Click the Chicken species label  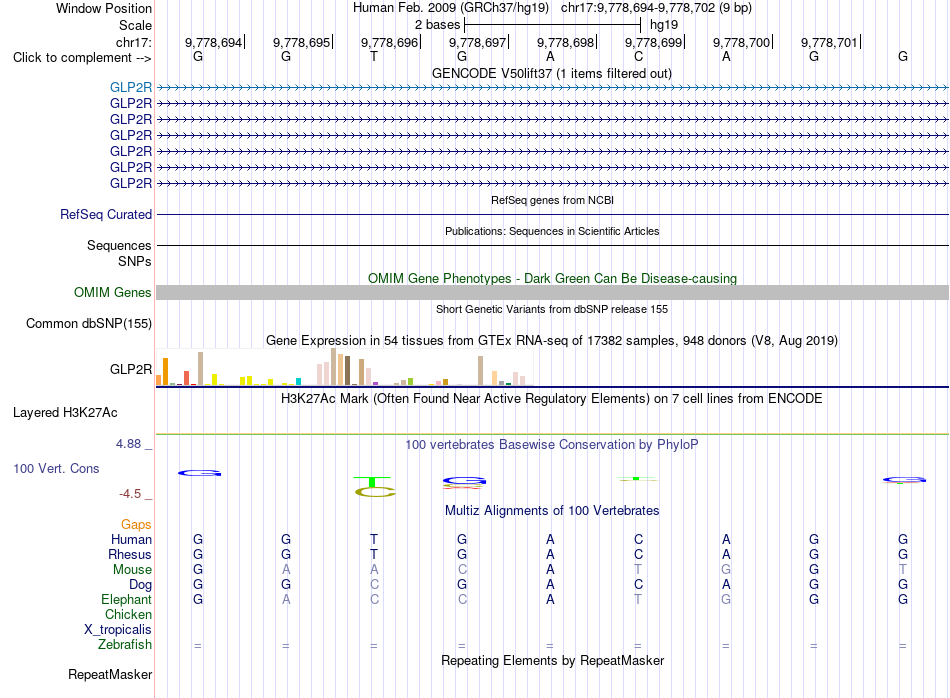[128, 614]
